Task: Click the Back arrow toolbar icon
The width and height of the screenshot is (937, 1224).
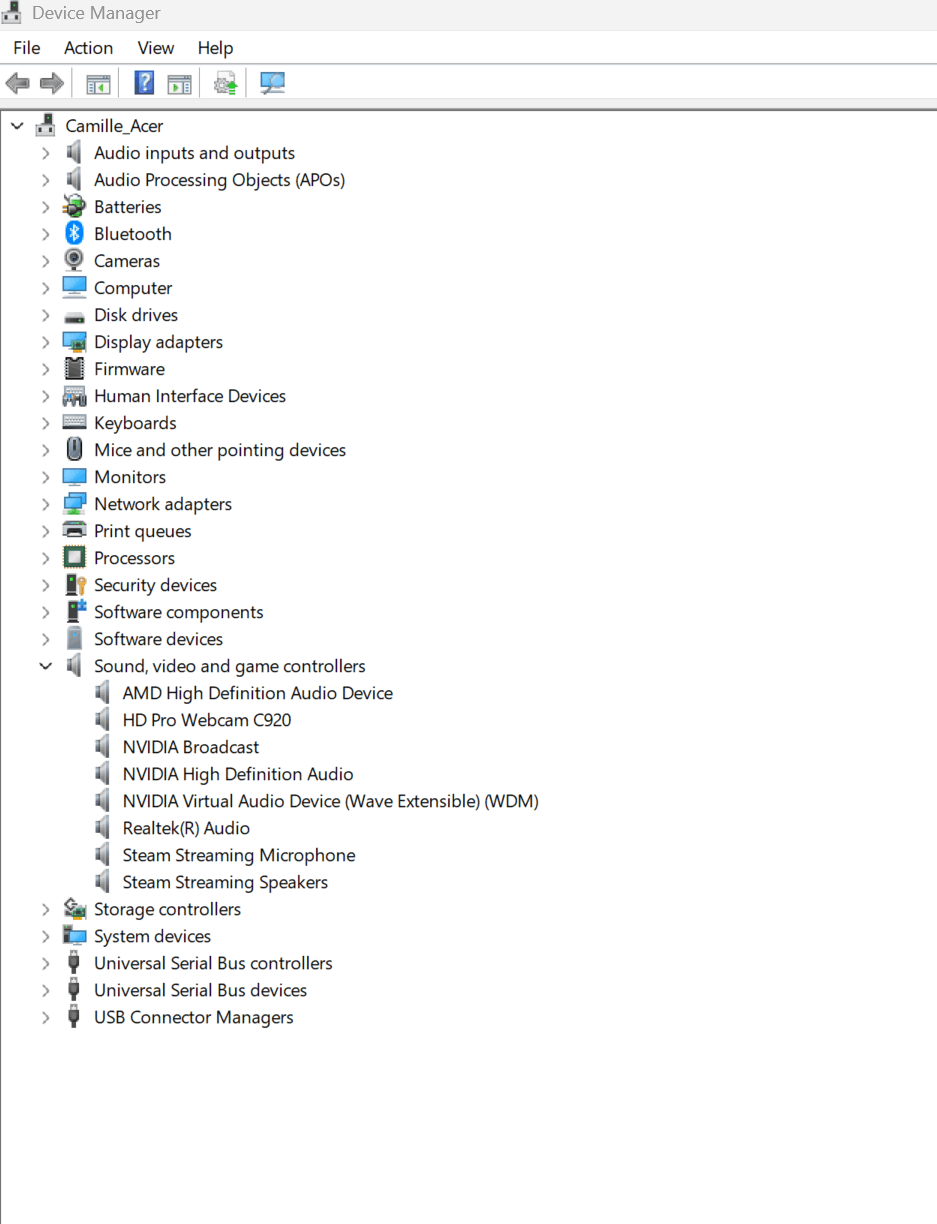Action: point(18,83)
